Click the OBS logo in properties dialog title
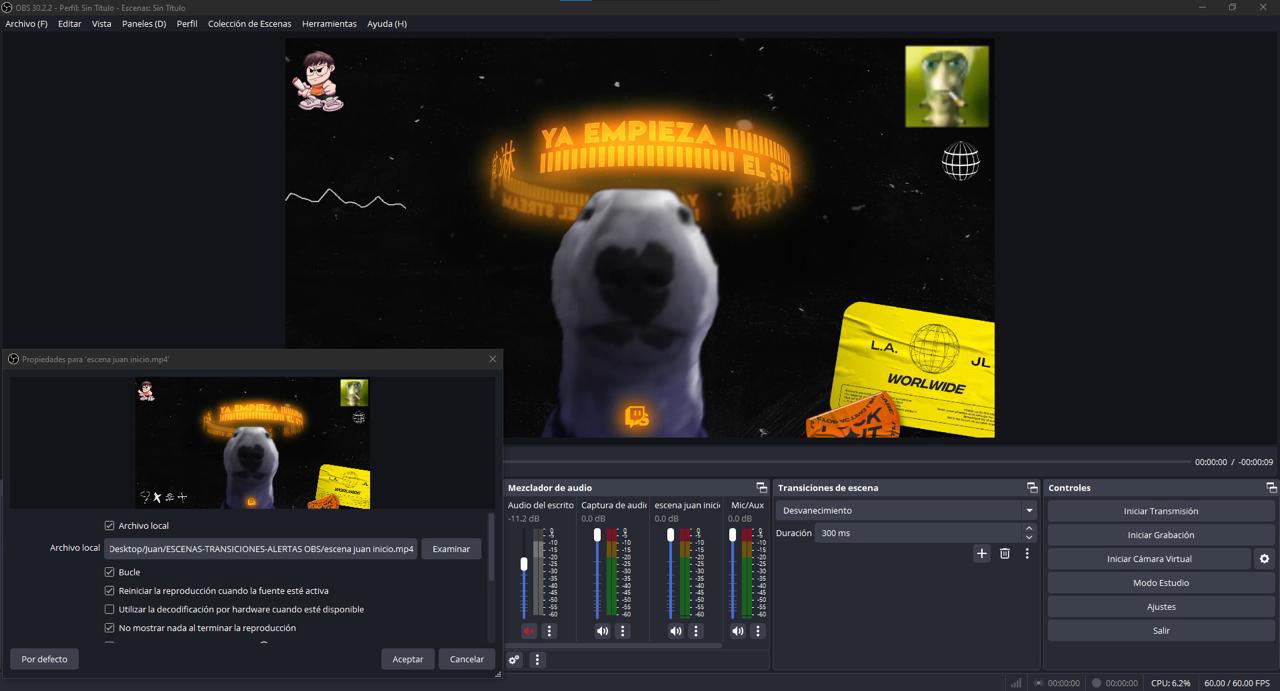 13,359
